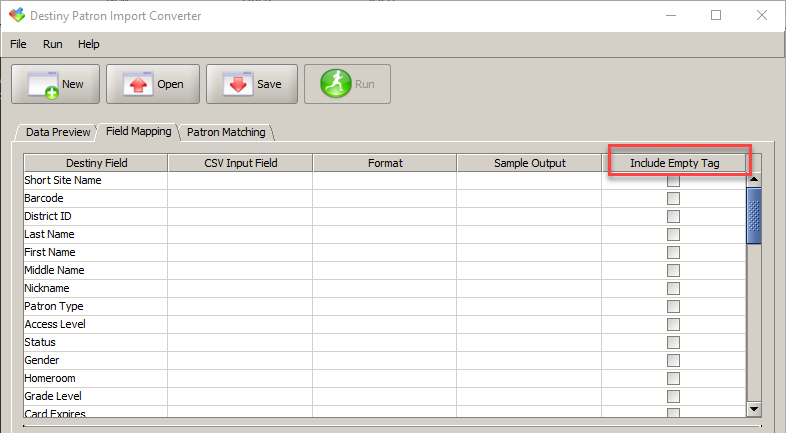
Task: Minimize the Destiny Patron Import Converter window
Action: (671, 16)
